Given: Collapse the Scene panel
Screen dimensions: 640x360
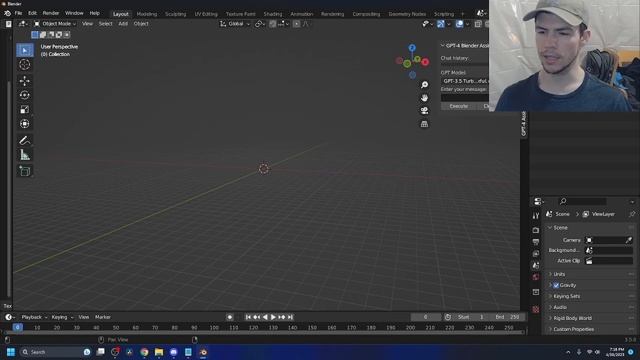Looking at the screenshot, I should [x=560, y=228].
